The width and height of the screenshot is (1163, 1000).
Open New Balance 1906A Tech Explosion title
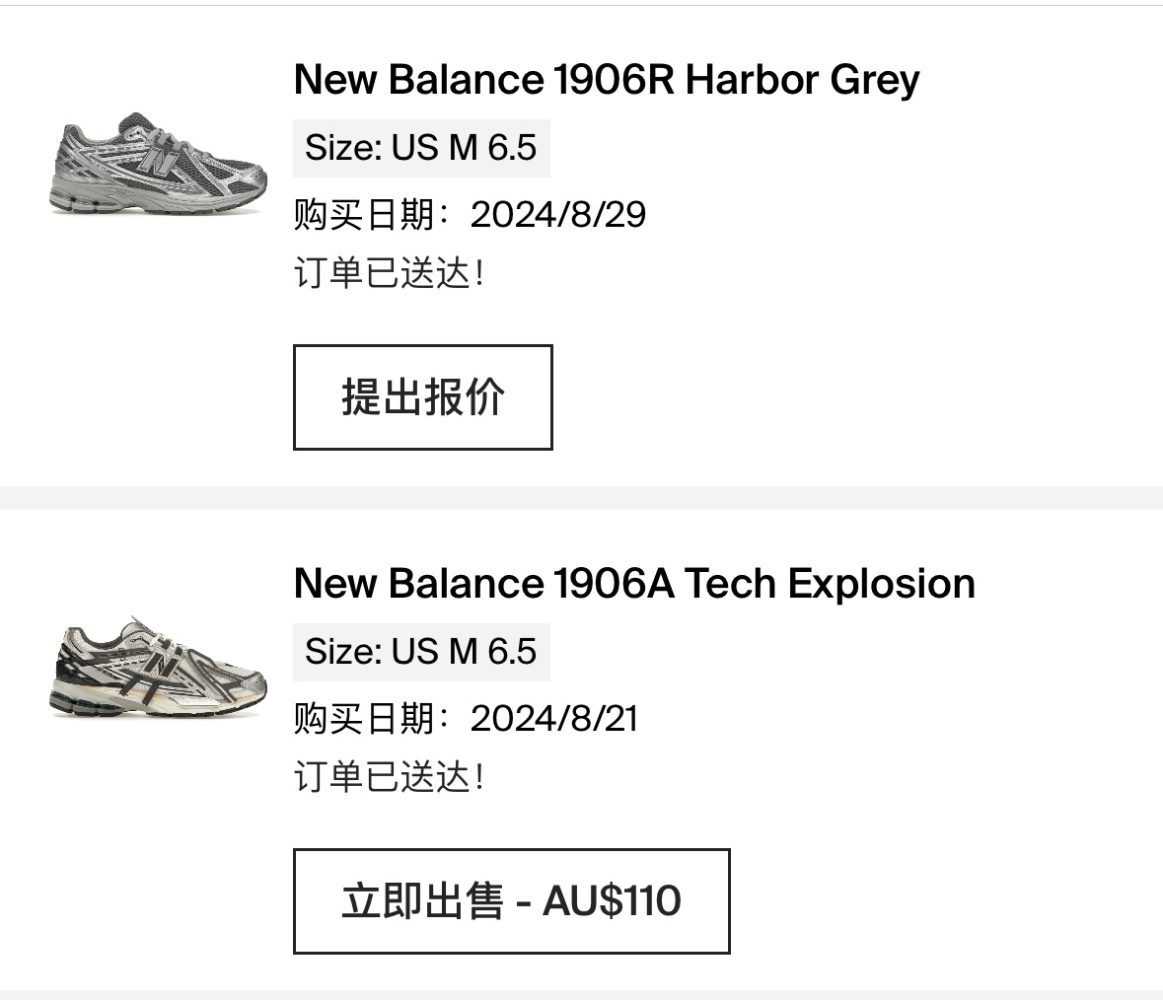pos(634,583)
